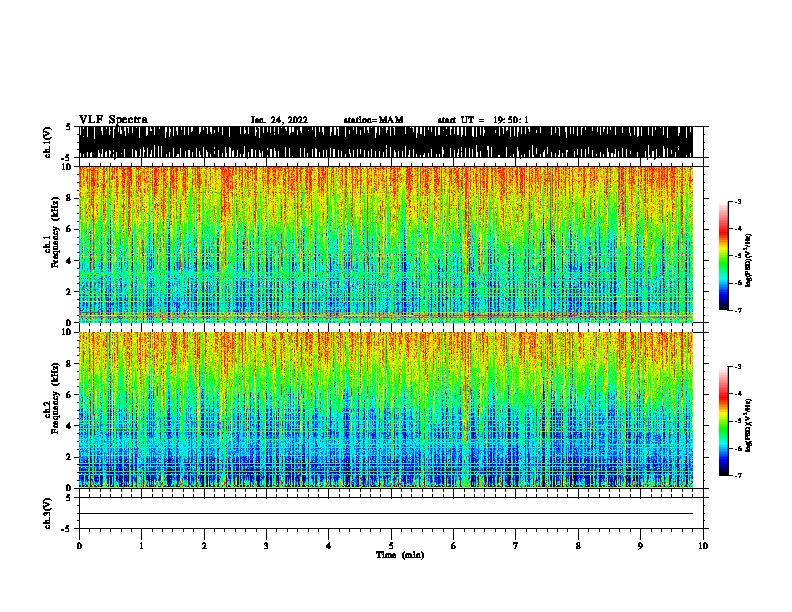Viewport: 792px width, 612px height.
Task: Click the "Time (min)" x-axis label
Action: pos(400,555)
